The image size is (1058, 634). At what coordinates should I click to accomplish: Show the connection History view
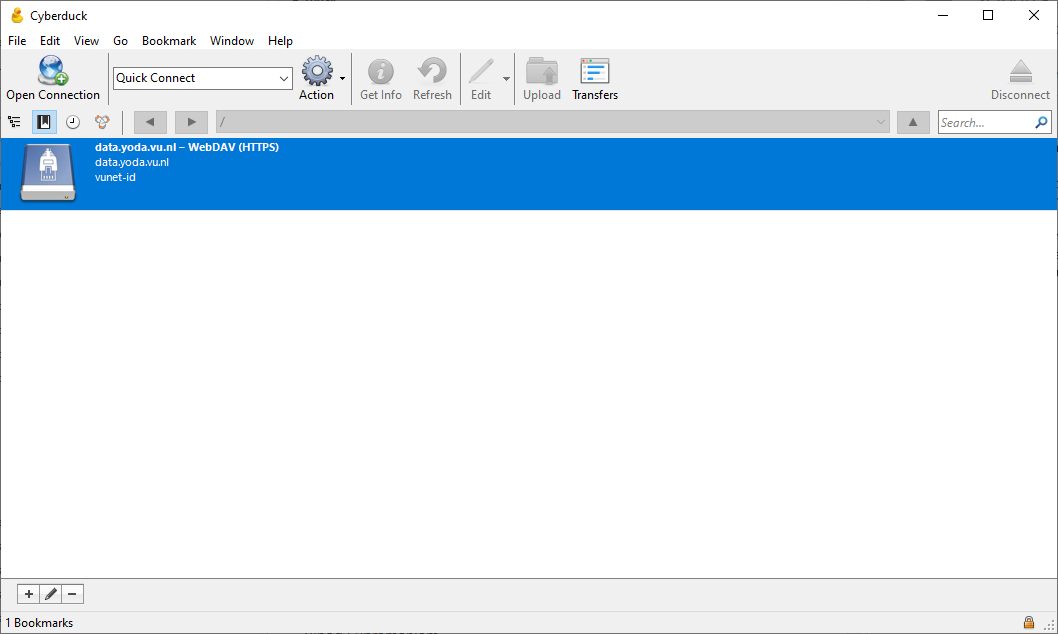[x=73, y=122]
